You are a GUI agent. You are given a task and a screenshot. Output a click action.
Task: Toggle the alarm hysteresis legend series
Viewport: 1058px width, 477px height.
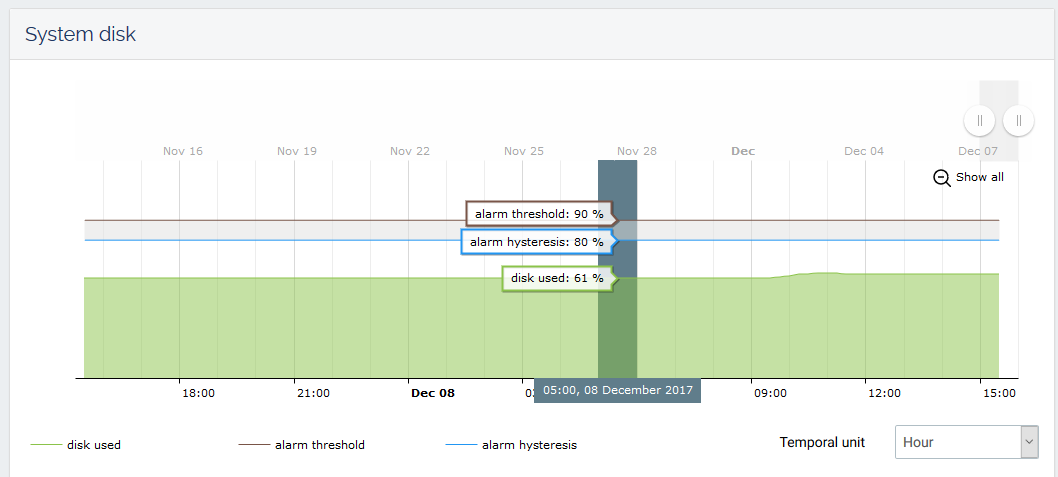(529, 445)
